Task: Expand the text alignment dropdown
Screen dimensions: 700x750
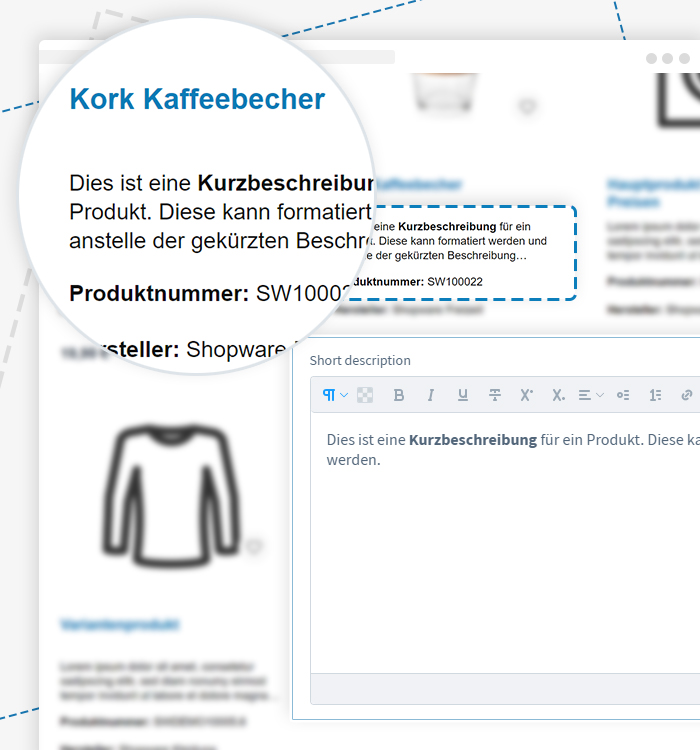Action: coord(591,395)
